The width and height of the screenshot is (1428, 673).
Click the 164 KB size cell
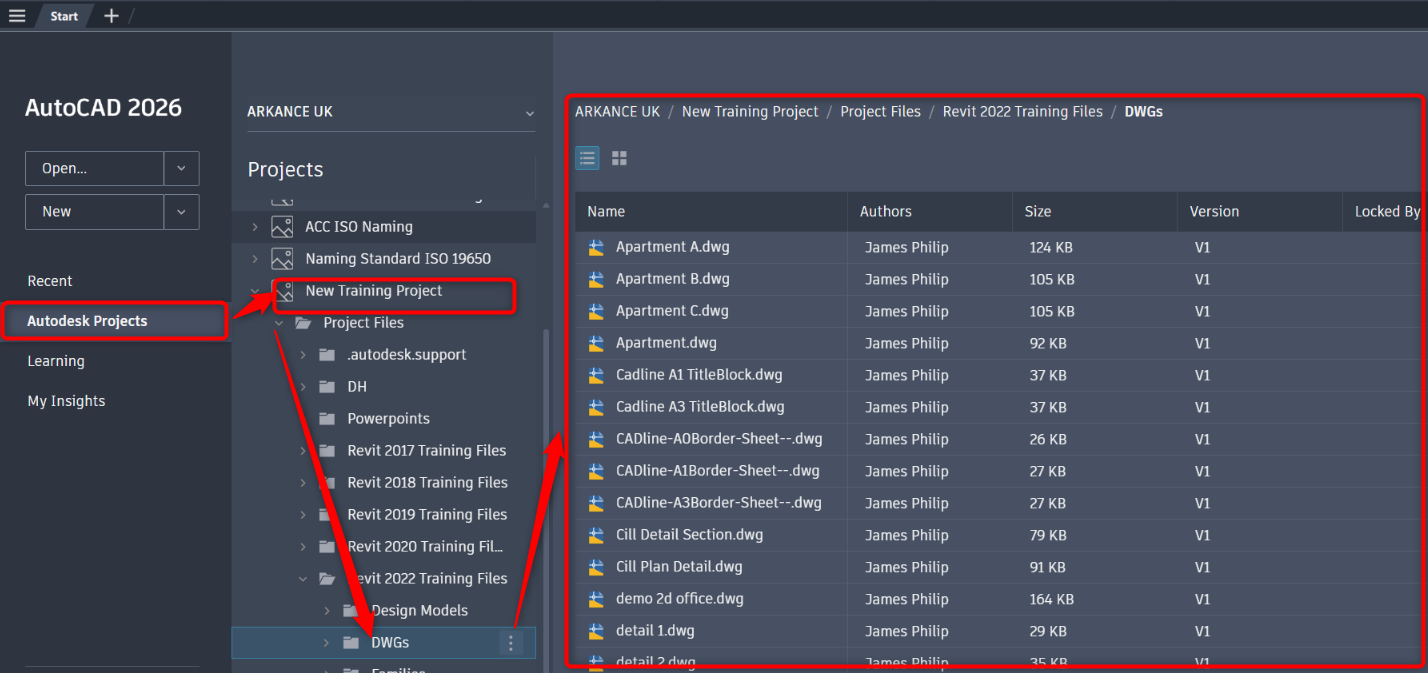point(1052,599)
